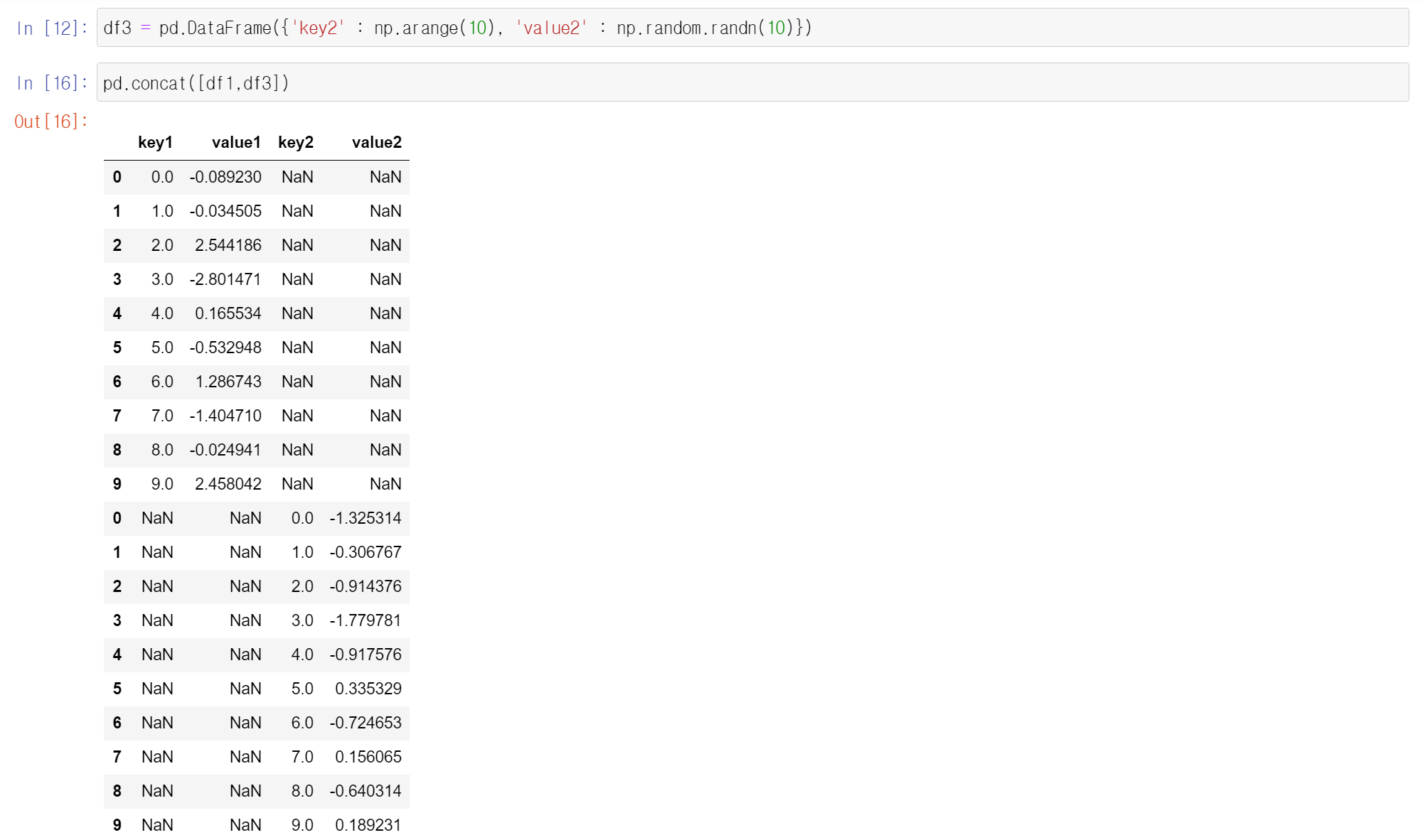Click the value2 cell -0.724653
The height and width of the screenshot is (840, 1425).
365,723
